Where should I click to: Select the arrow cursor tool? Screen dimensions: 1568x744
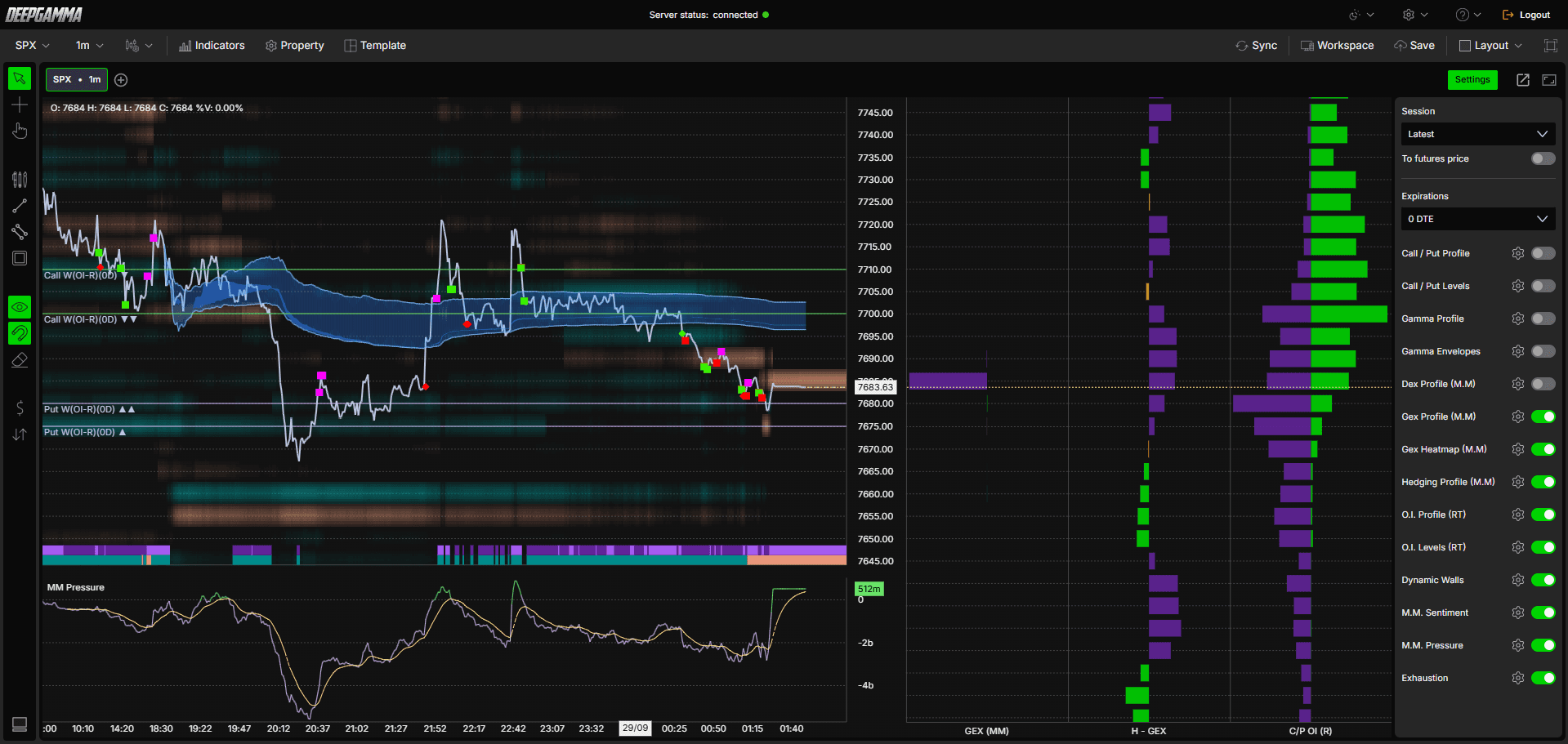[x=20, y=78]
